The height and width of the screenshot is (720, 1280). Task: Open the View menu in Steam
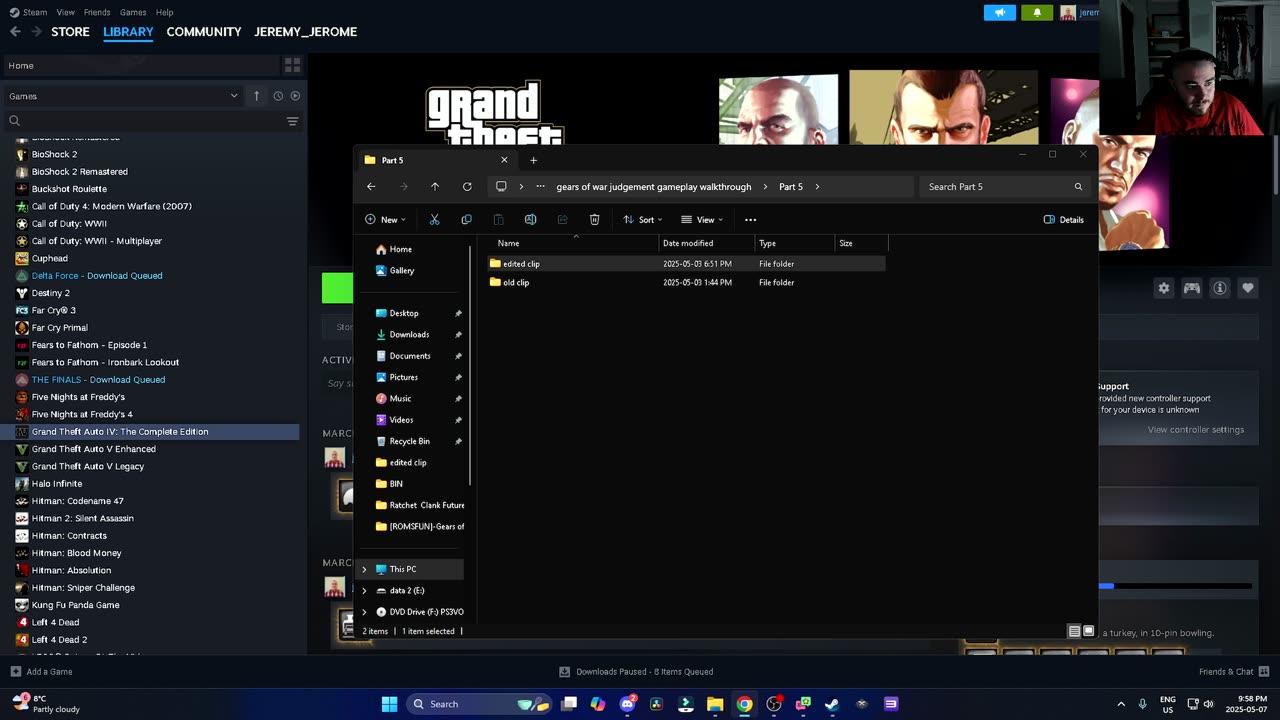tap(65, 12)
